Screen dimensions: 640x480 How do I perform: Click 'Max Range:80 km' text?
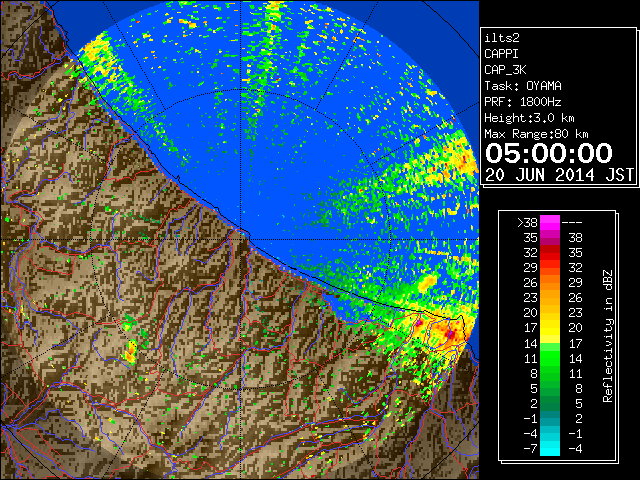pos(536,134)
